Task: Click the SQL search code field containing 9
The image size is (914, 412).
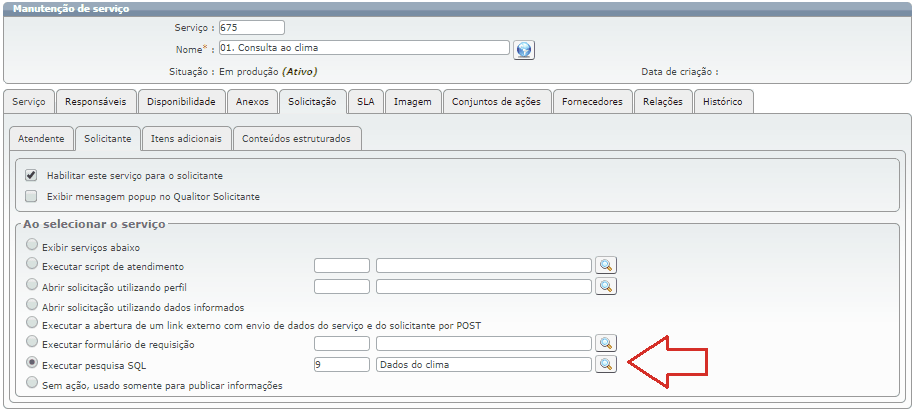Action: pyautogui.click(x=341, y=365)
